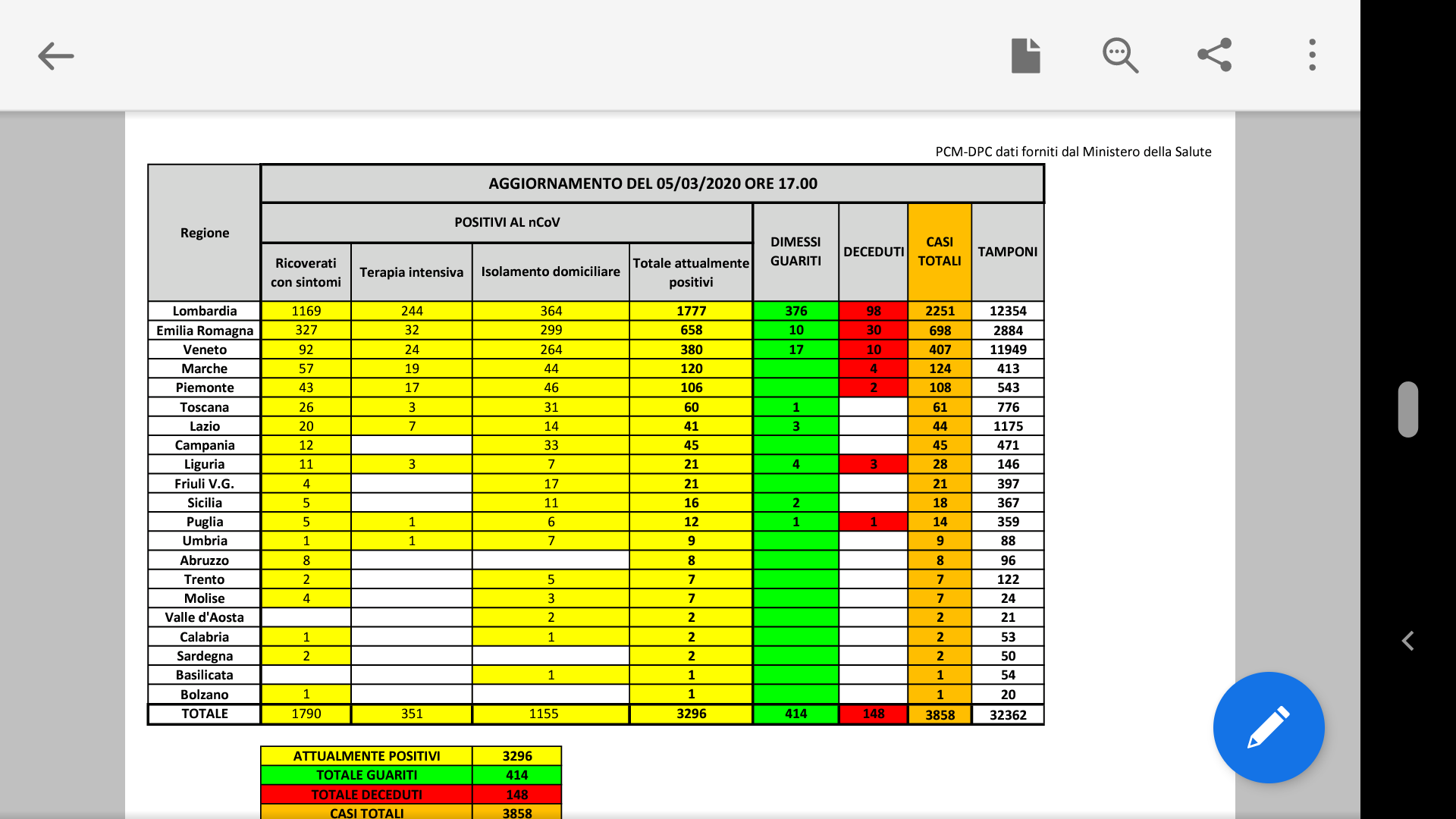Screen dimensions: 1456x819
Task: Select the ATTUALMENTE POSITIVI summary cell
Action: click(366, 756)
